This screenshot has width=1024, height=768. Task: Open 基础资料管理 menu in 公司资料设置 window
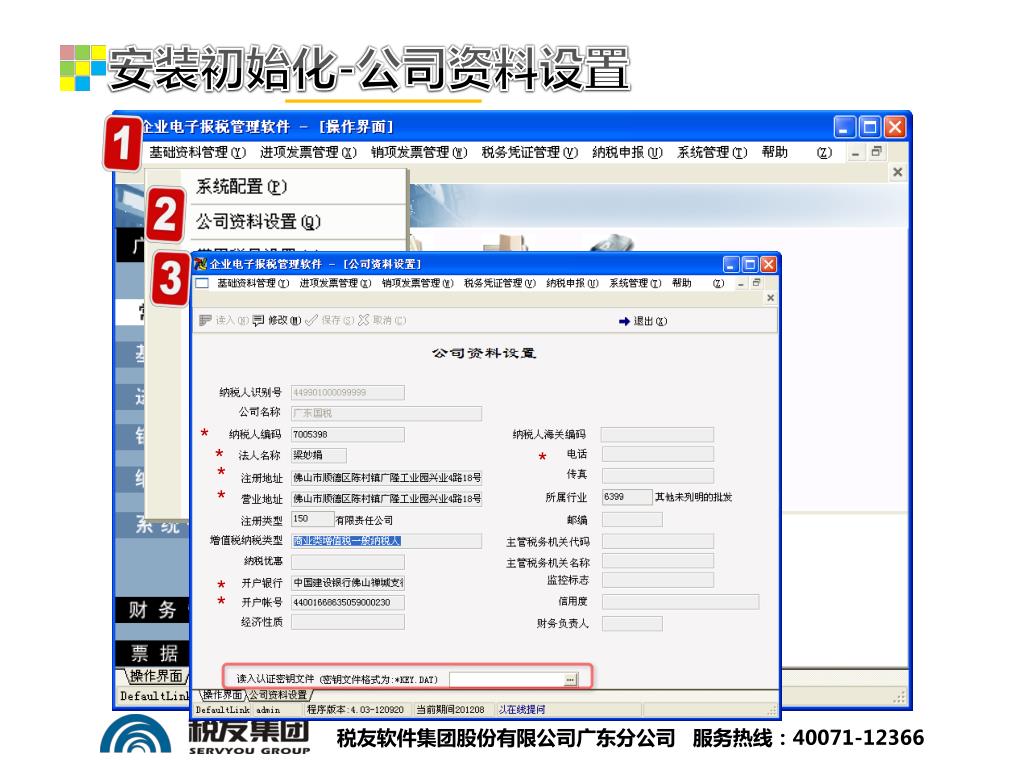[x=253, y=283]
